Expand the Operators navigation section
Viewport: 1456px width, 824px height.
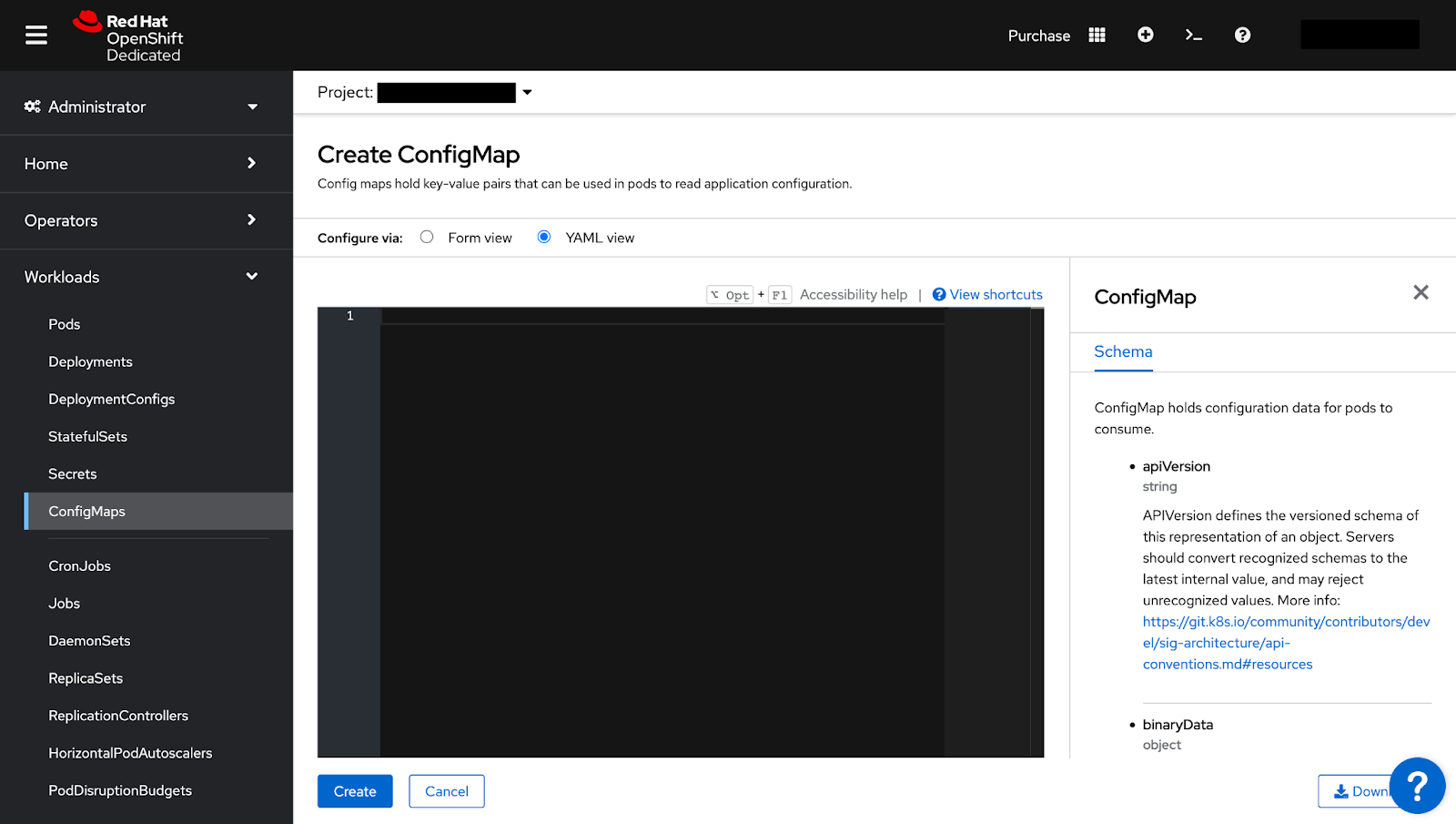(146, 220)
